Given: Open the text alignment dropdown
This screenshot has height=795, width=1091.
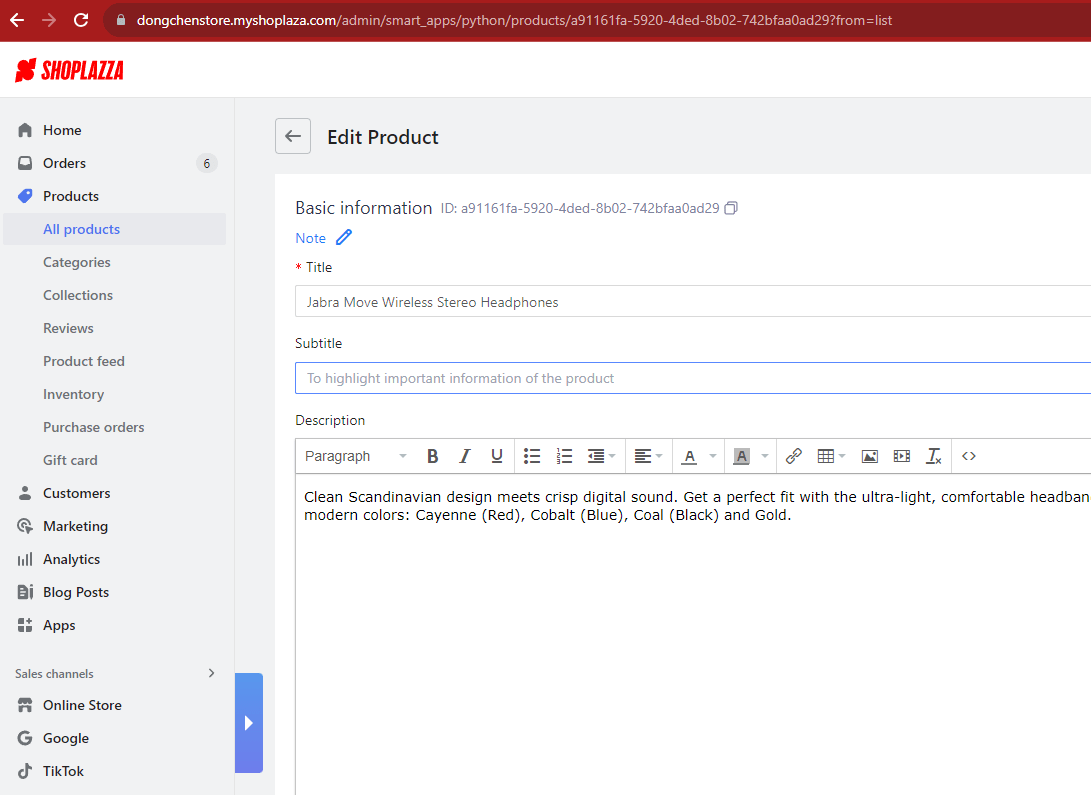Looking at the screenshot, I should coord(648,456).
